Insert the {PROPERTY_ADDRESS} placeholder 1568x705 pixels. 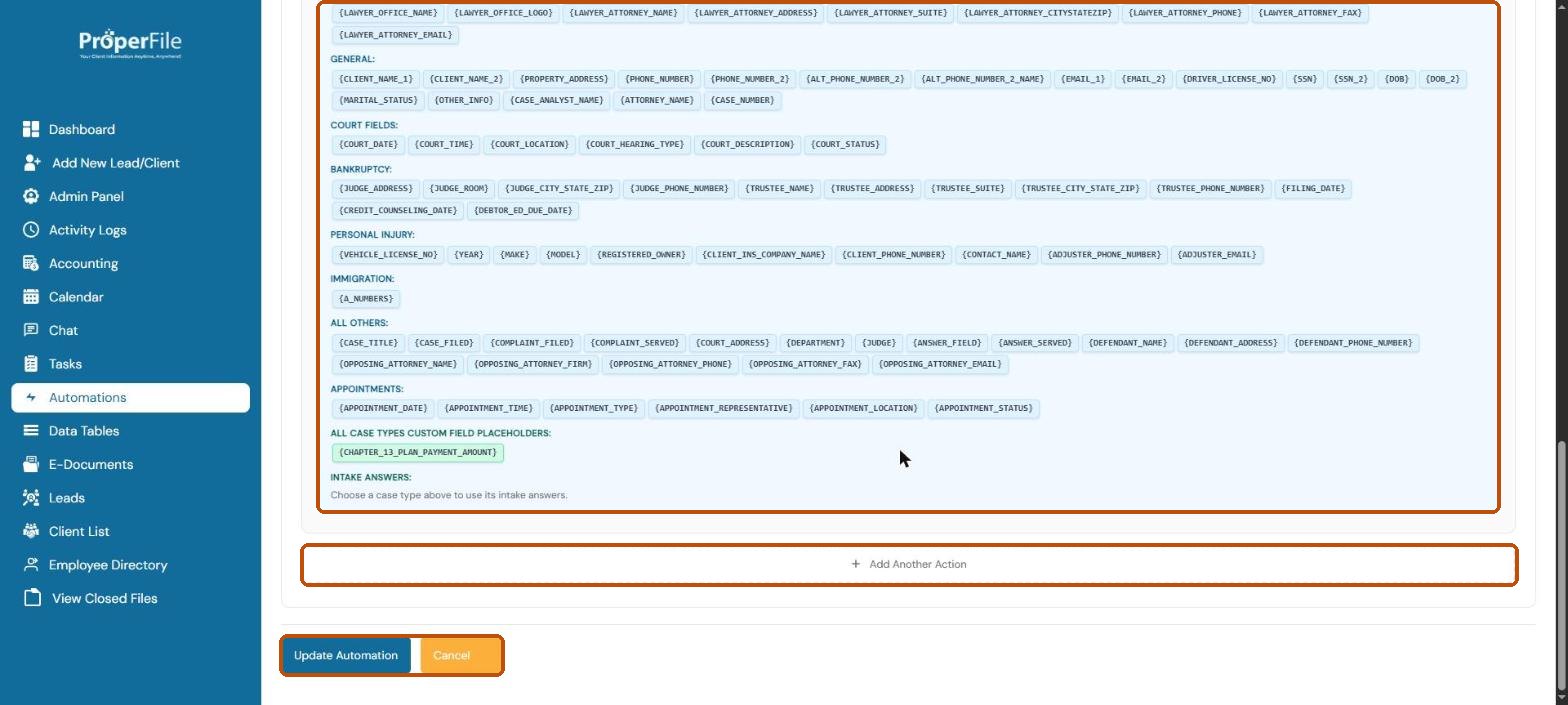pos(564,79)
